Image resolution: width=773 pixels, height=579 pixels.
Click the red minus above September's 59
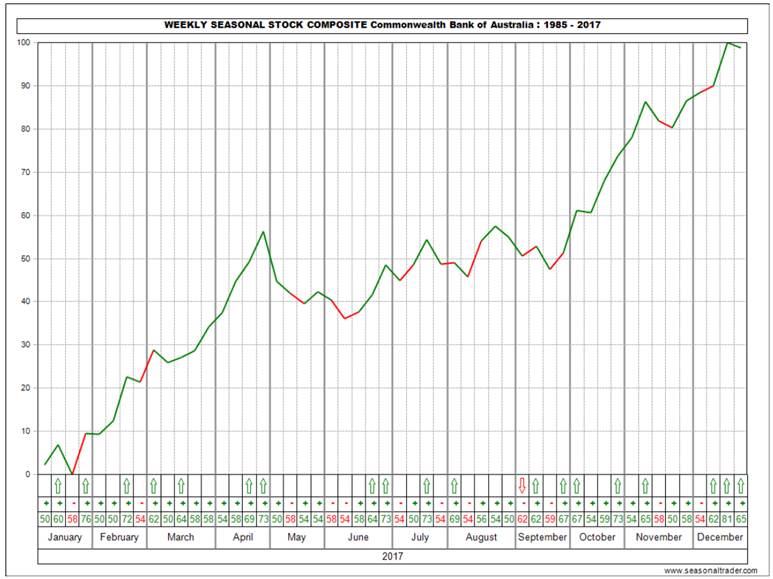pos(550,504)
